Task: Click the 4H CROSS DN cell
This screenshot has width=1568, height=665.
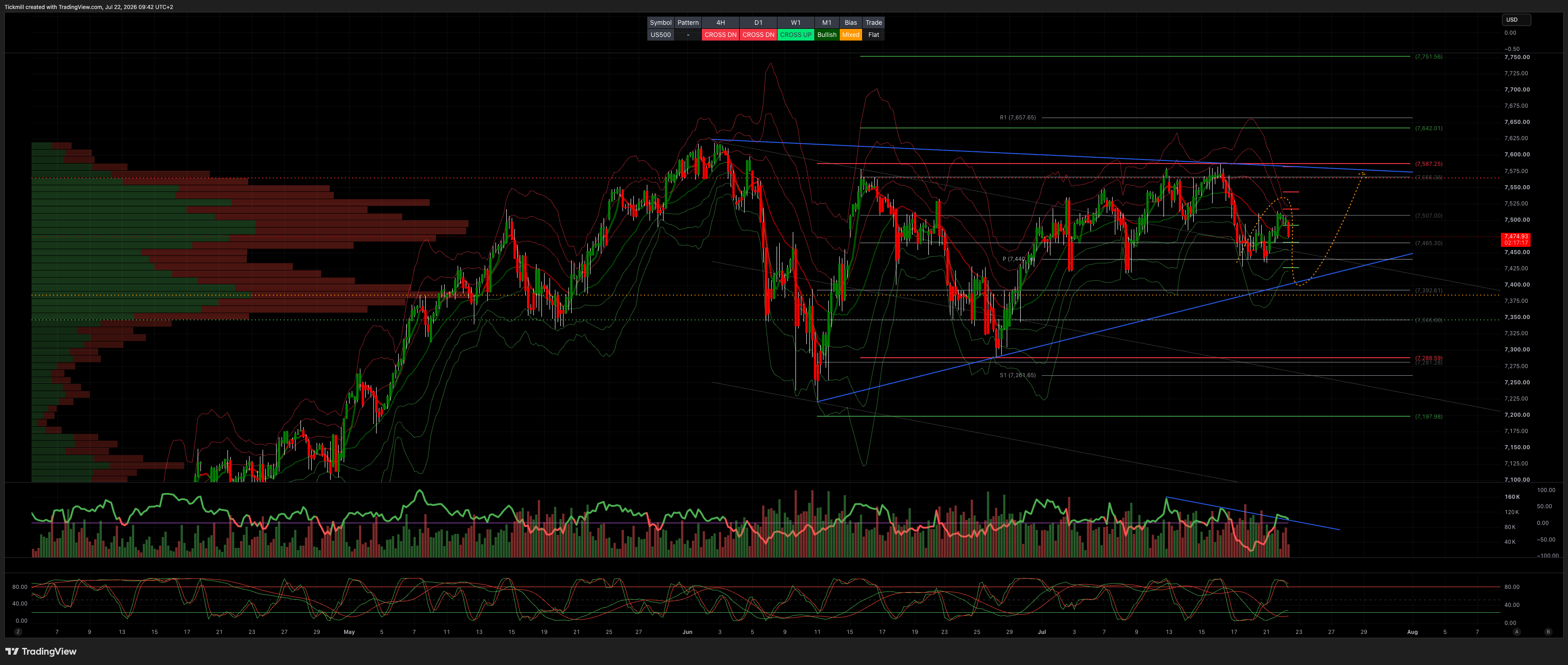Action: pos(721,35)
